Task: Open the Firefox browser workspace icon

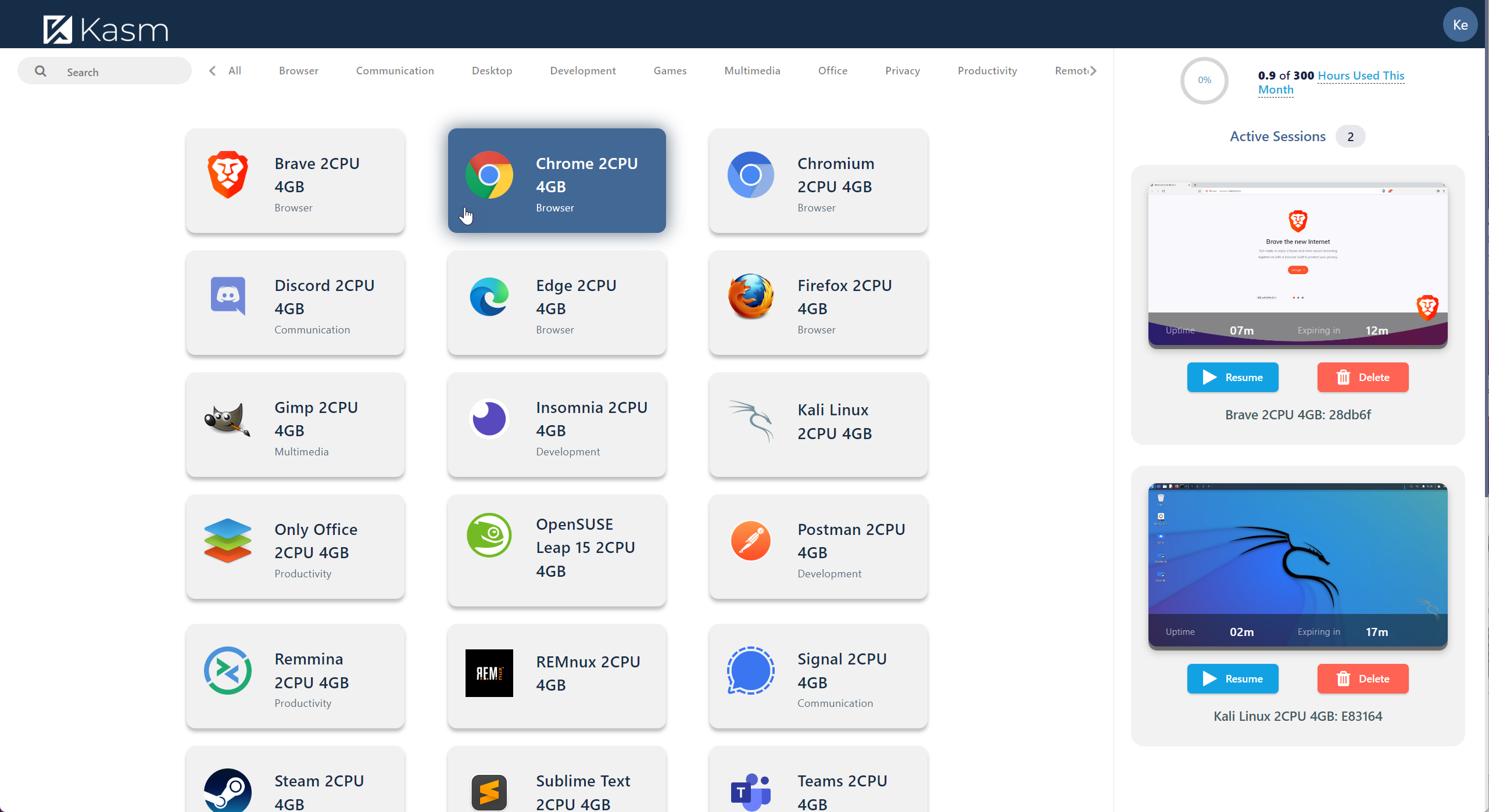Action: click(750, 296)
